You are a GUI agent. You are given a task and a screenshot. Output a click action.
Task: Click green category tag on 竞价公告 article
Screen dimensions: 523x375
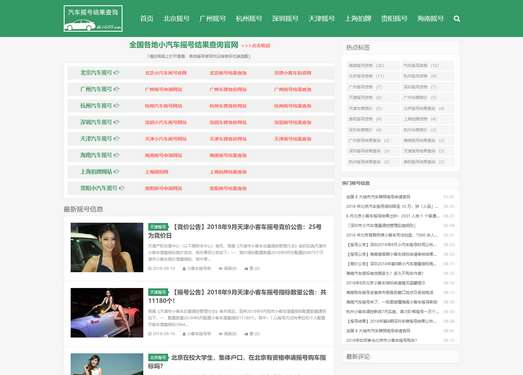[158, 227]
